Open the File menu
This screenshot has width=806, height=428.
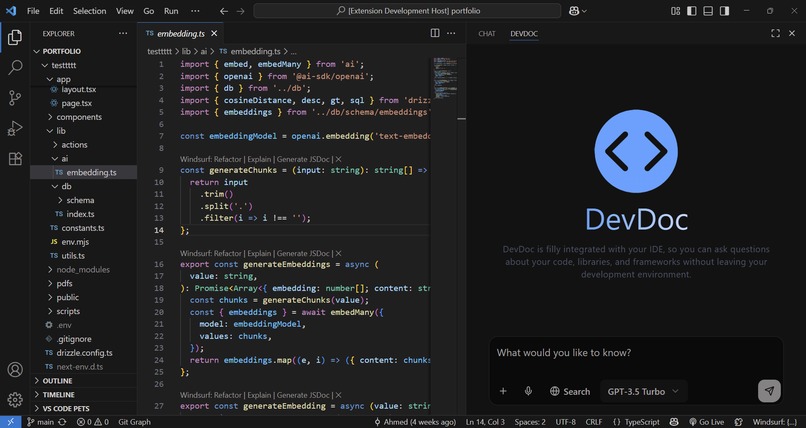click(33, 11)
